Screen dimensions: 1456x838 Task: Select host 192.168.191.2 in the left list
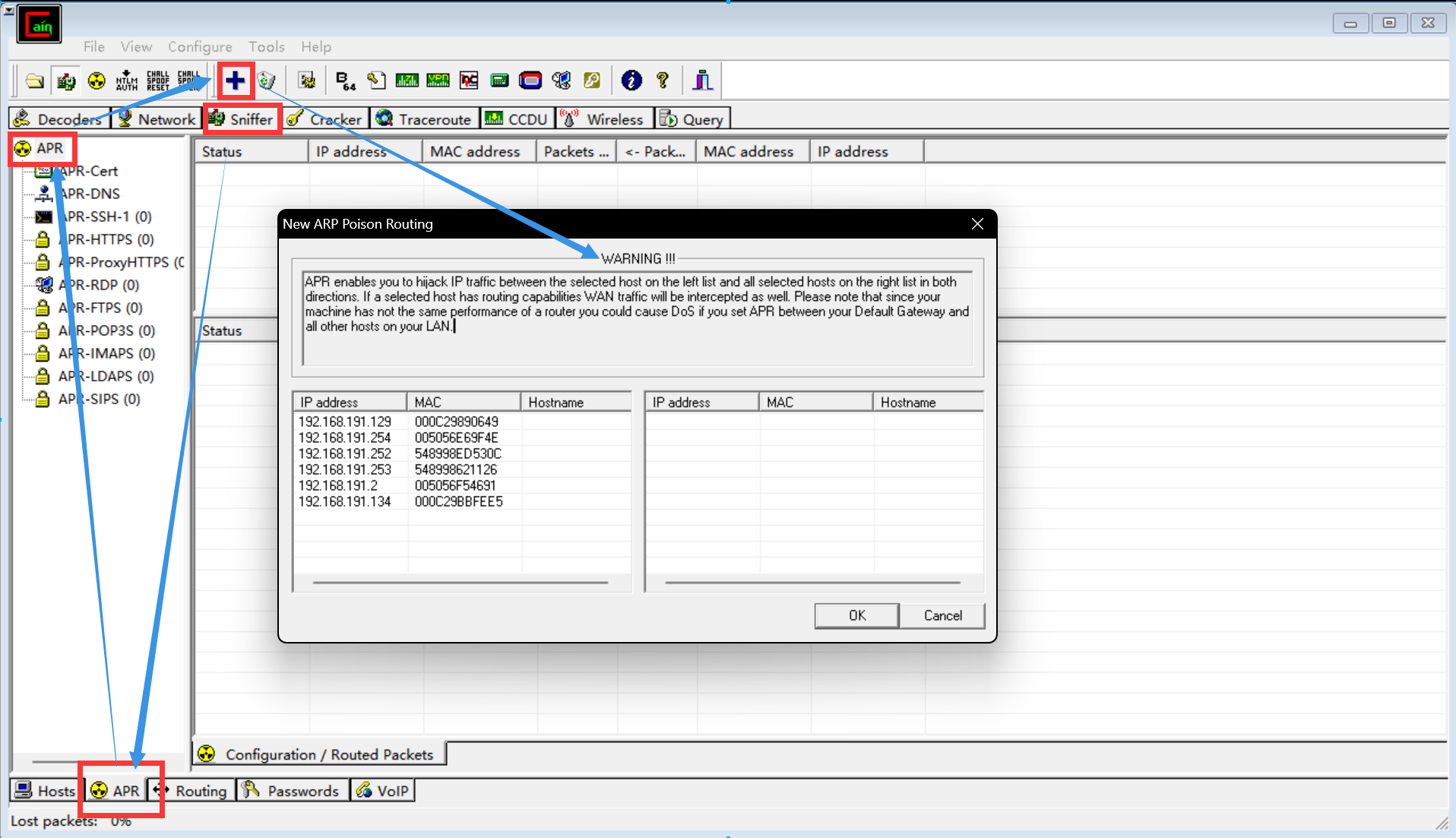tap(462, 485)
